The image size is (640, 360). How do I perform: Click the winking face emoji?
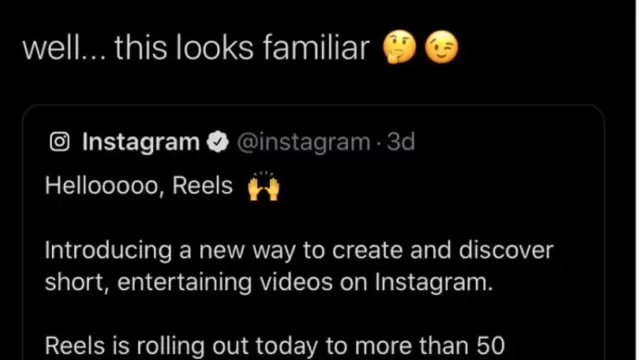(442, 47)
